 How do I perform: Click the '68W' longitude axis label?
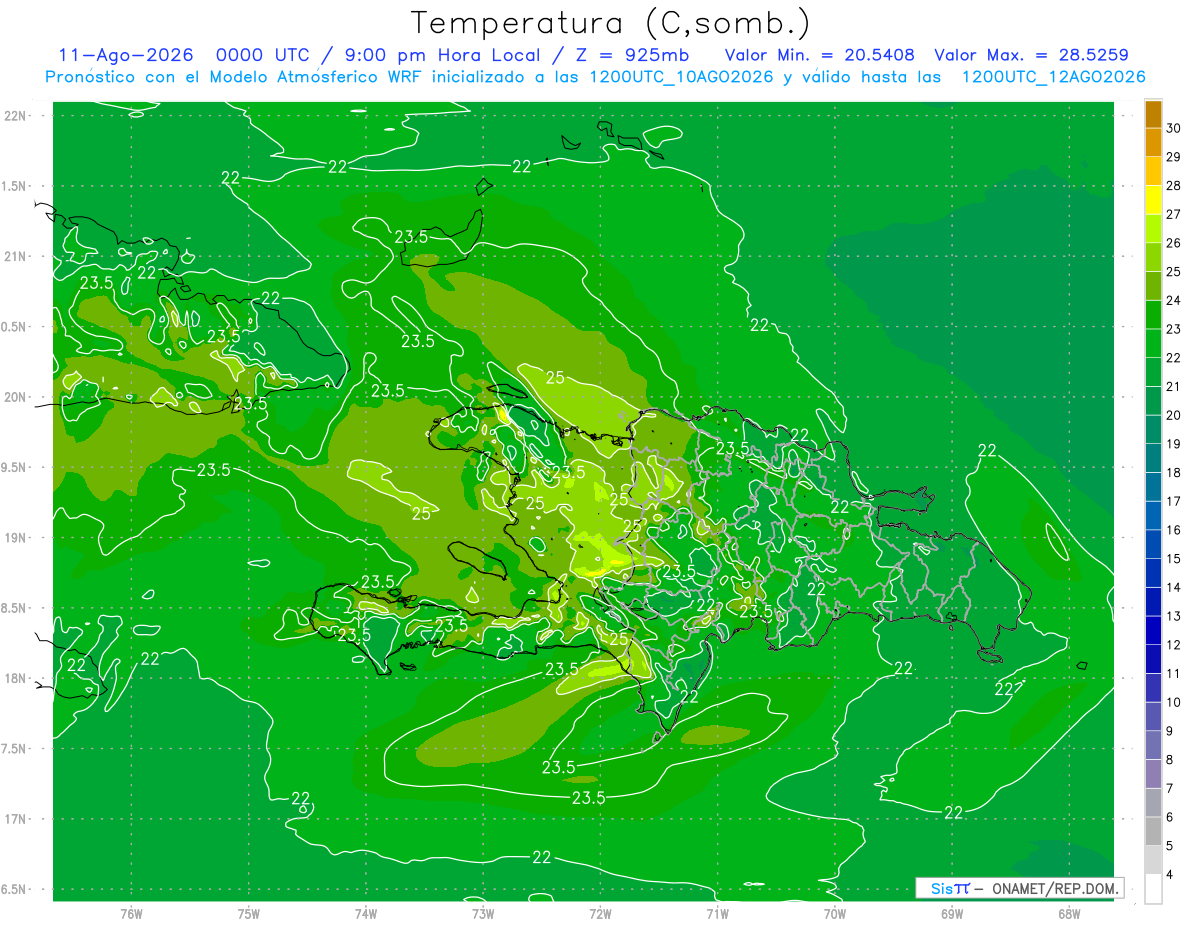pyautogui.click(x=1068, y=913)
